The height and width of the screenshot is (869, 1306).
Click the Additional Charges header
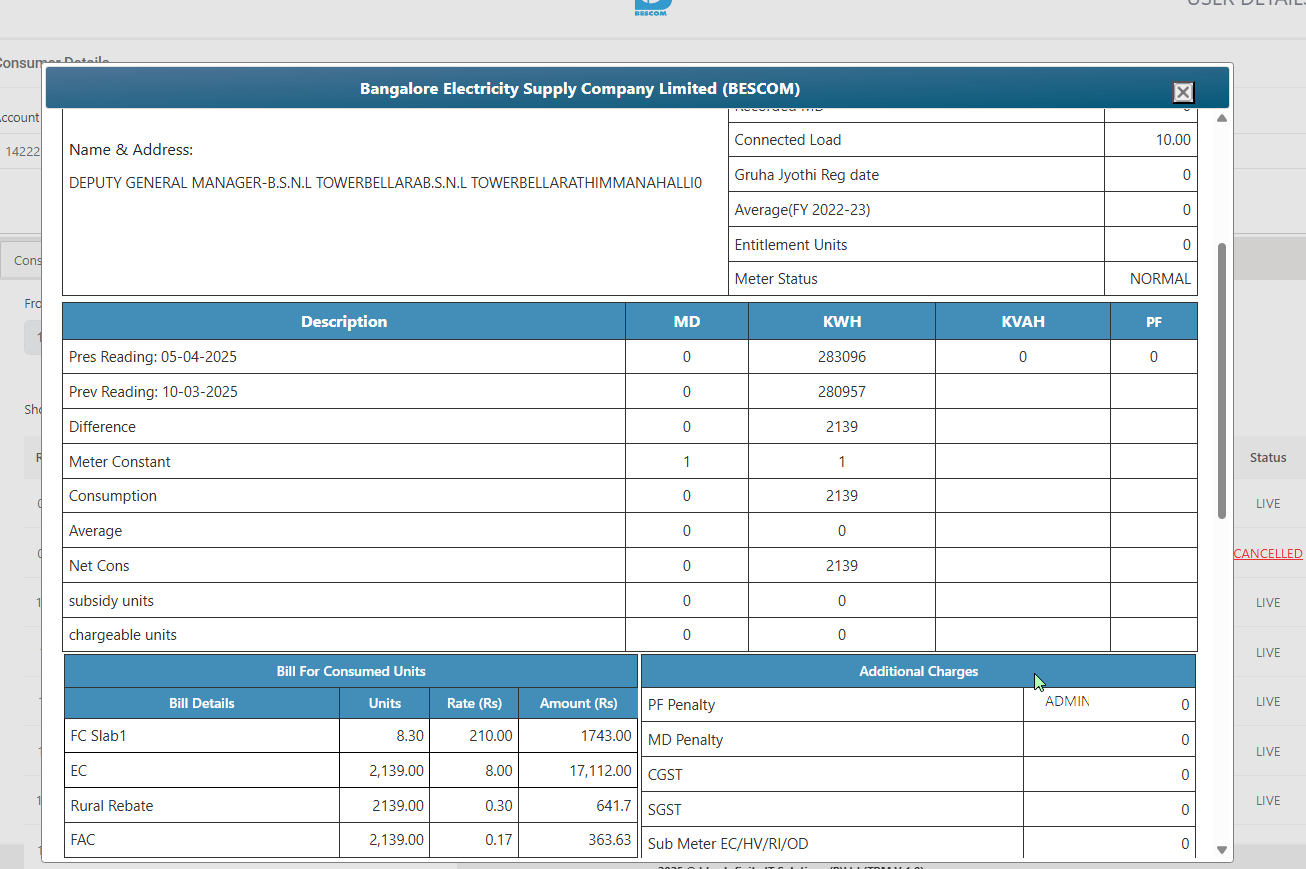click(919, 671)
